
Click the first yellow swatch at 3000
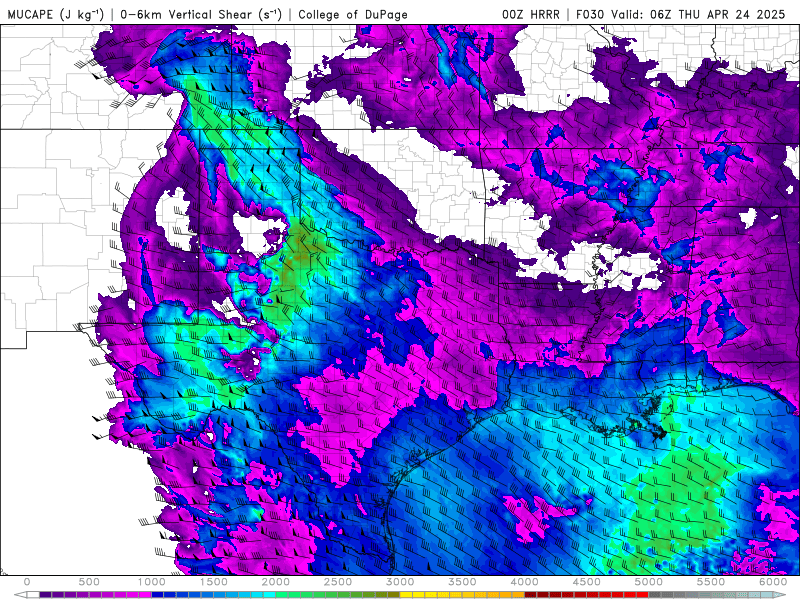tap(406, 595)
